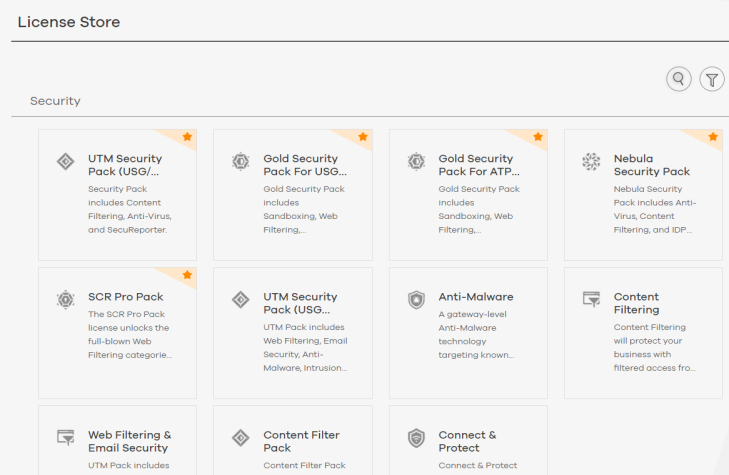Click the Content Filter Pack diamond icon
Image resolution: width=729 pixels, height=475 pixels.
[x=241, y=438]
